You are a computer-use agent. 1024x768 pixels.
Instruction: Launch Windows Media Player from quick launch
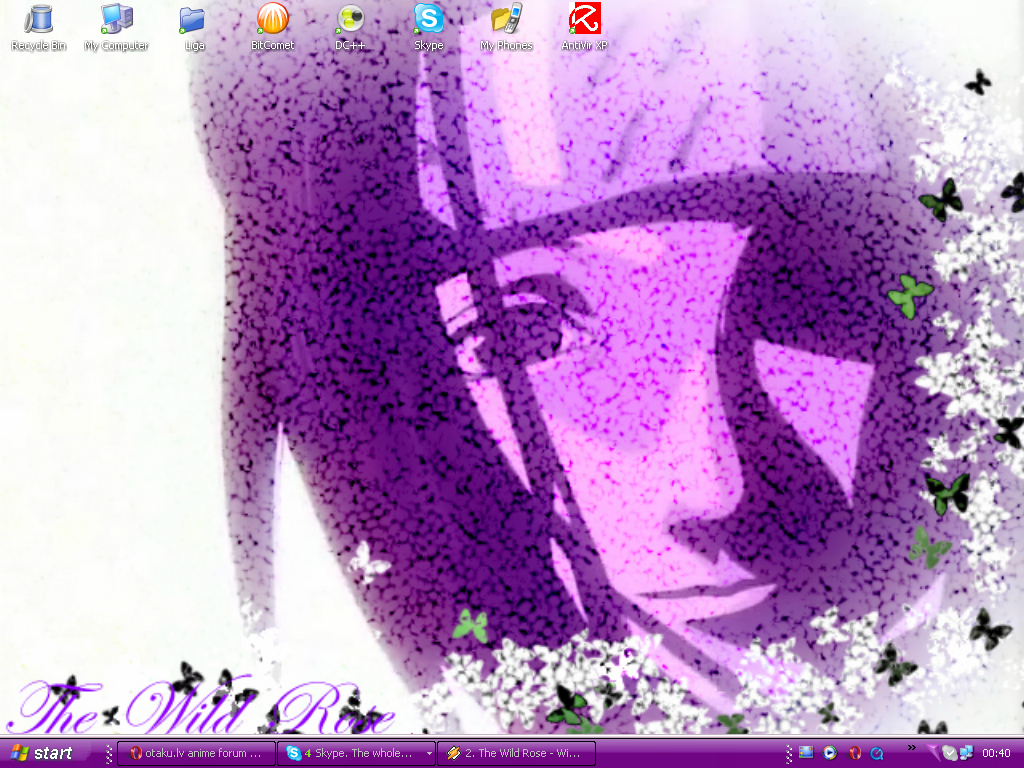829,753
